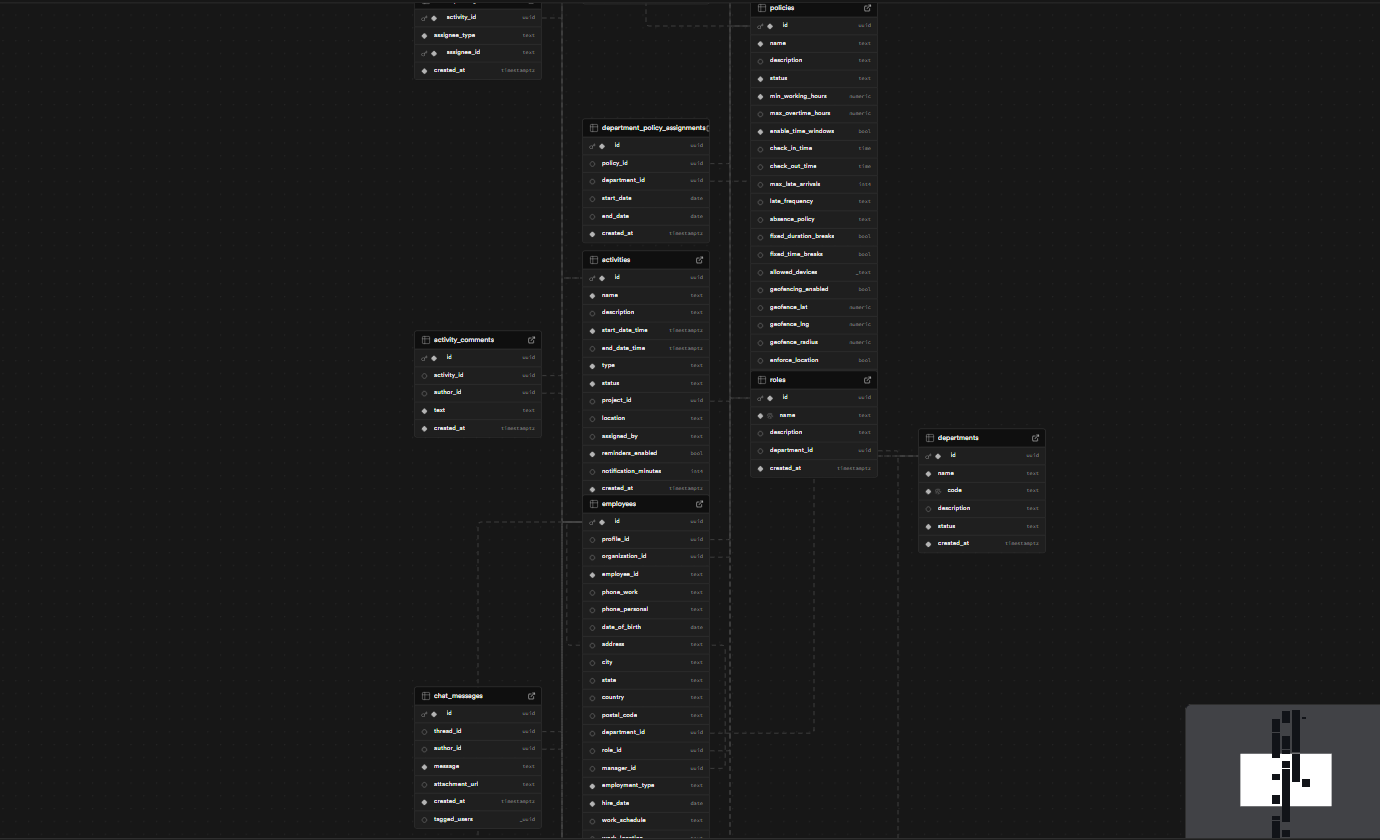Click the start_date_time column in activities
The height and width of the screenshot is (840, 1380).
coord(646,330)
